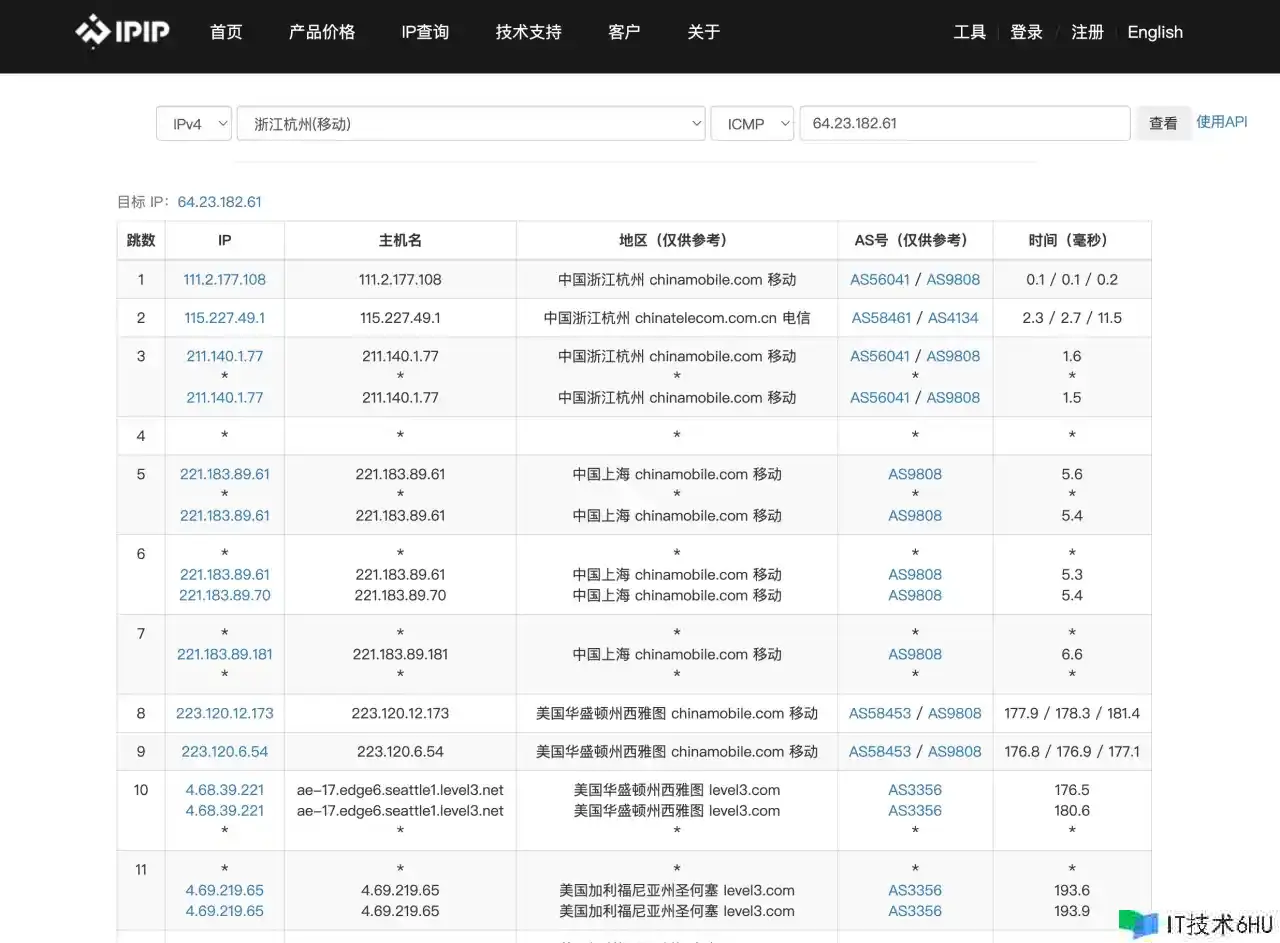This screenshot has width=1280, height=943.
Task: Expand the IPv4 protocol dropdown
Action: 194,124
